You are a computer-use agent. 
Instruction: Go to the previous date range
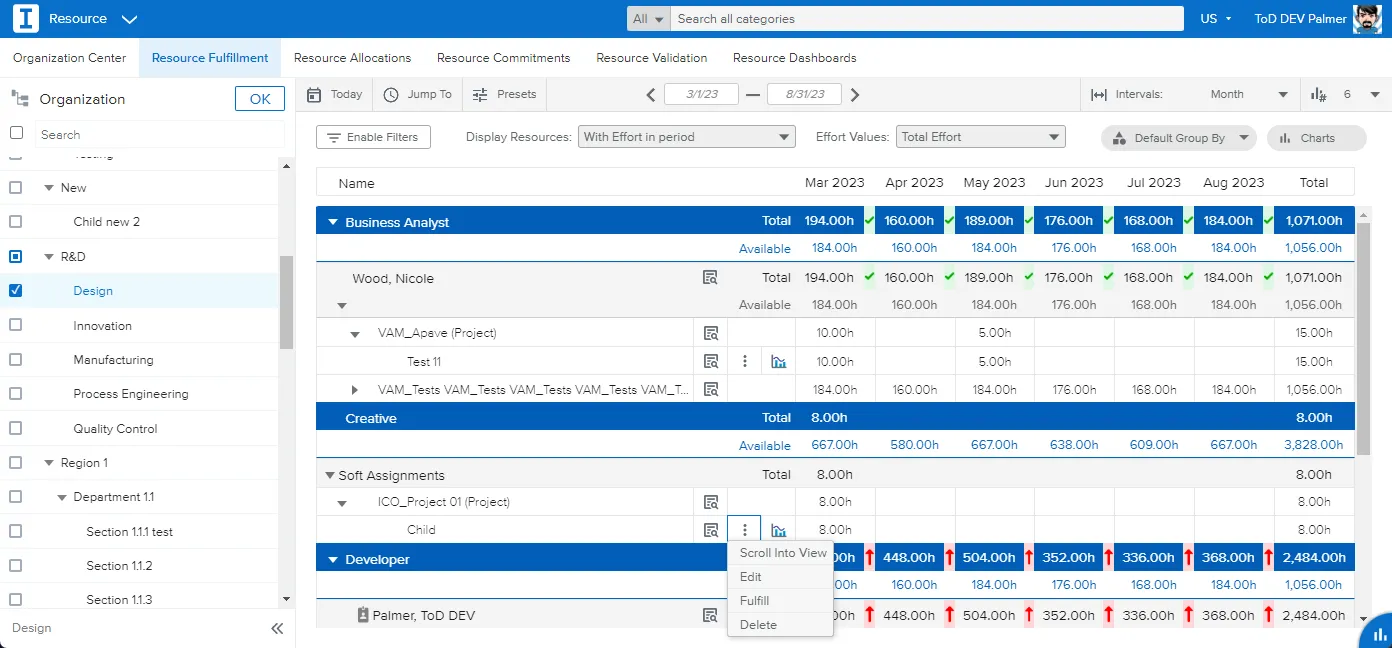point(651,95)
